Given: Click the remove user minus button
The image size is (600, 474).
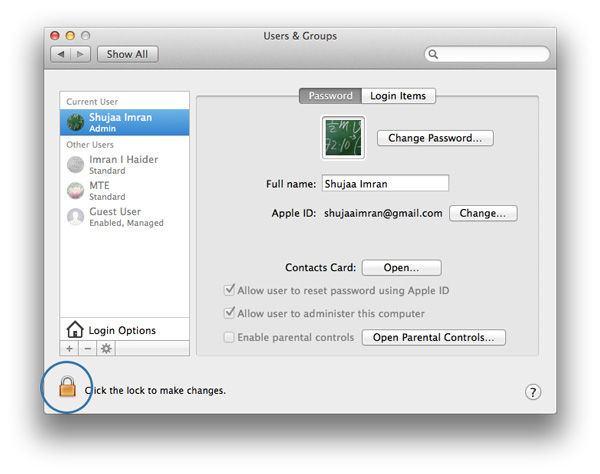Looking at the screenshot, I should click(88, 349).
